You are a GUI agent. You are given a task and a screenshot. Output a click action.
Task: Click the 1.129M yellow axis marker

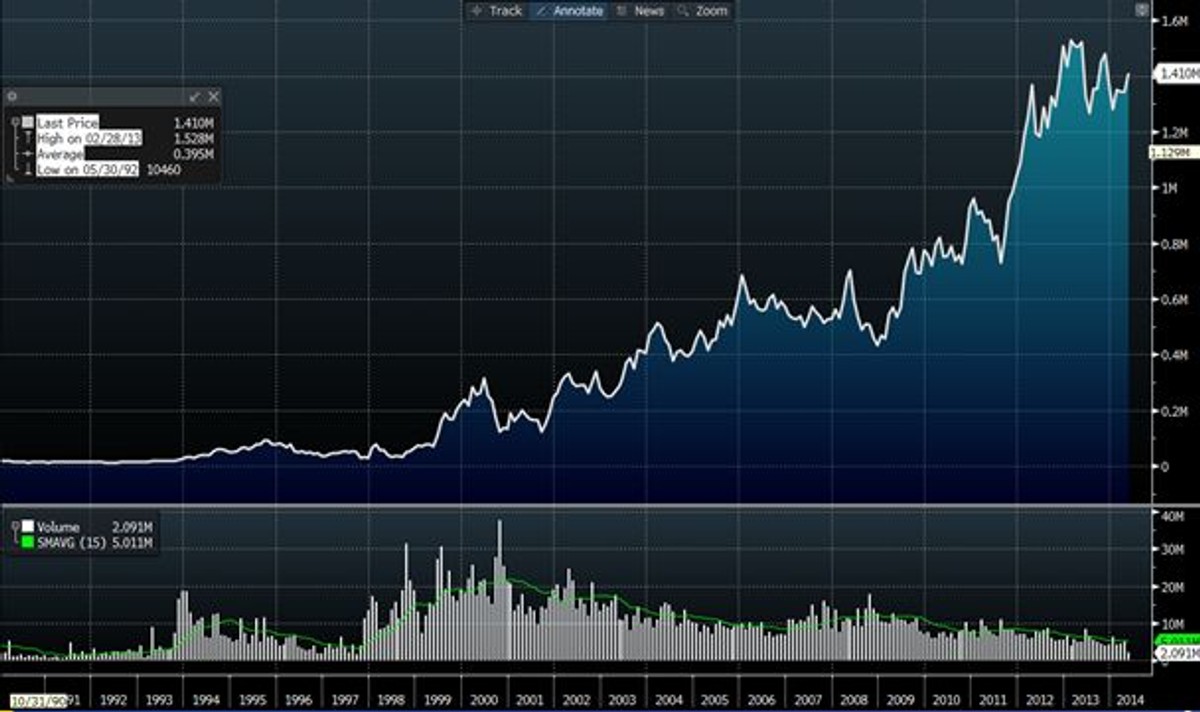coord(1171,152)
